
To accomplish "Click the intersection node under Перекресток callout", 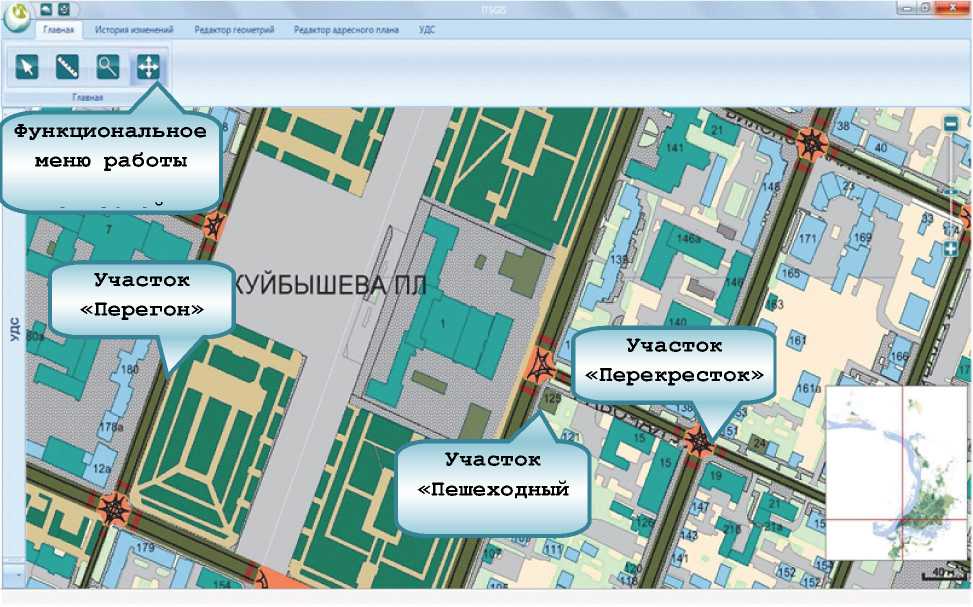I will pyautogui.click(x=699, y=438).
